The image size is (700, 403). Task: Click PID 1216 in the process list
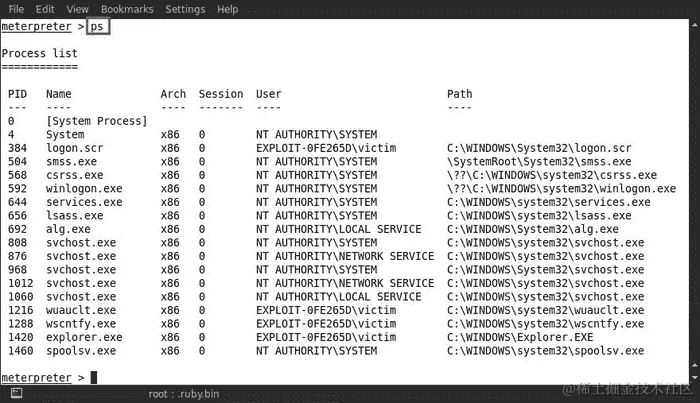[x=21, y=310]
